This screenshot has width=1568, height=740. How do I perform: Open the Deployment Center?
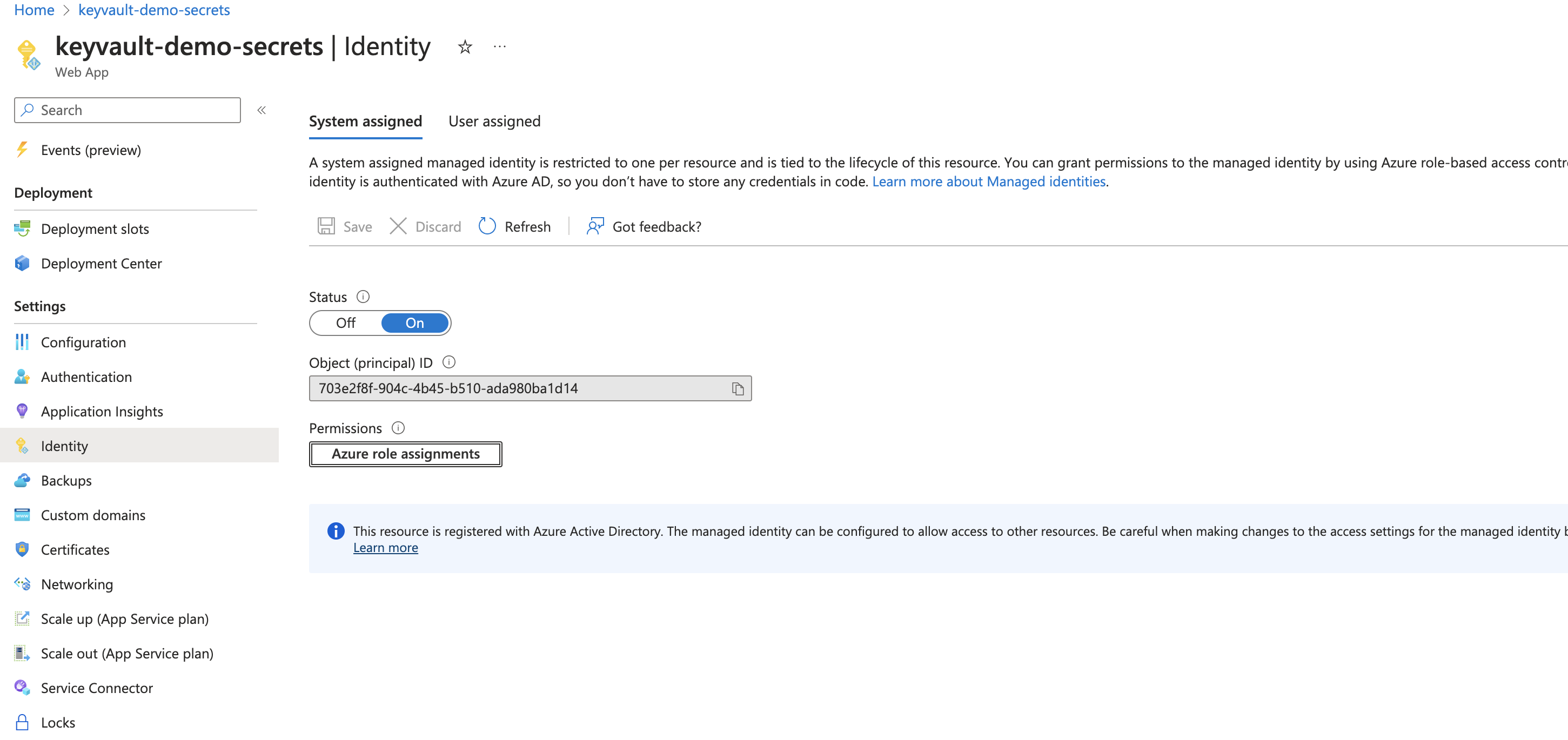[101, 263]
